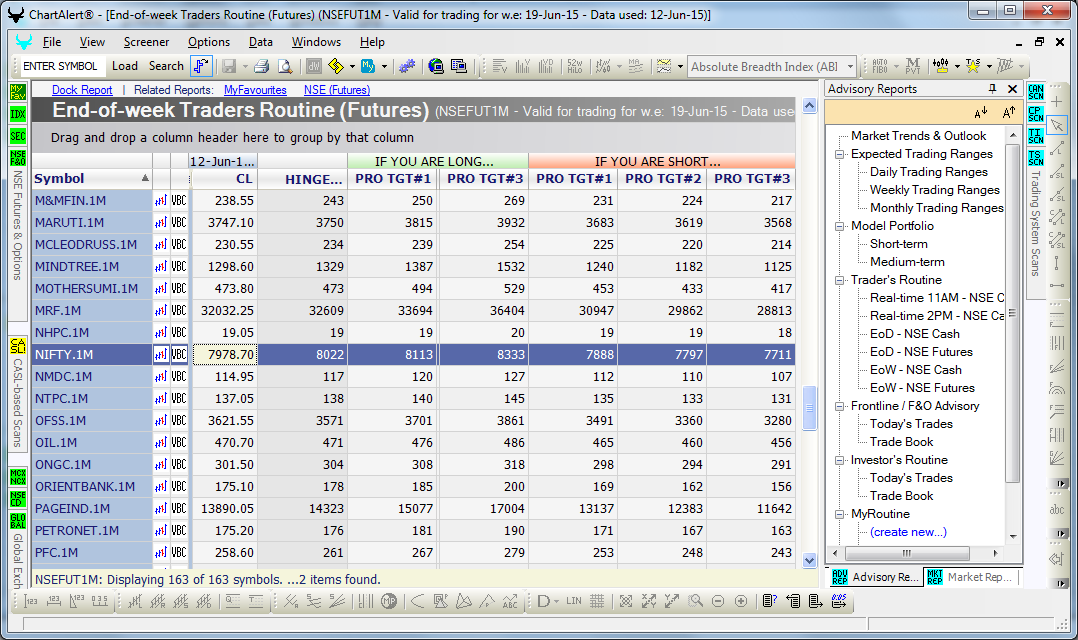Open the Screener menu
Viewport: 1078px width, 640px height.
pos(146,42)
